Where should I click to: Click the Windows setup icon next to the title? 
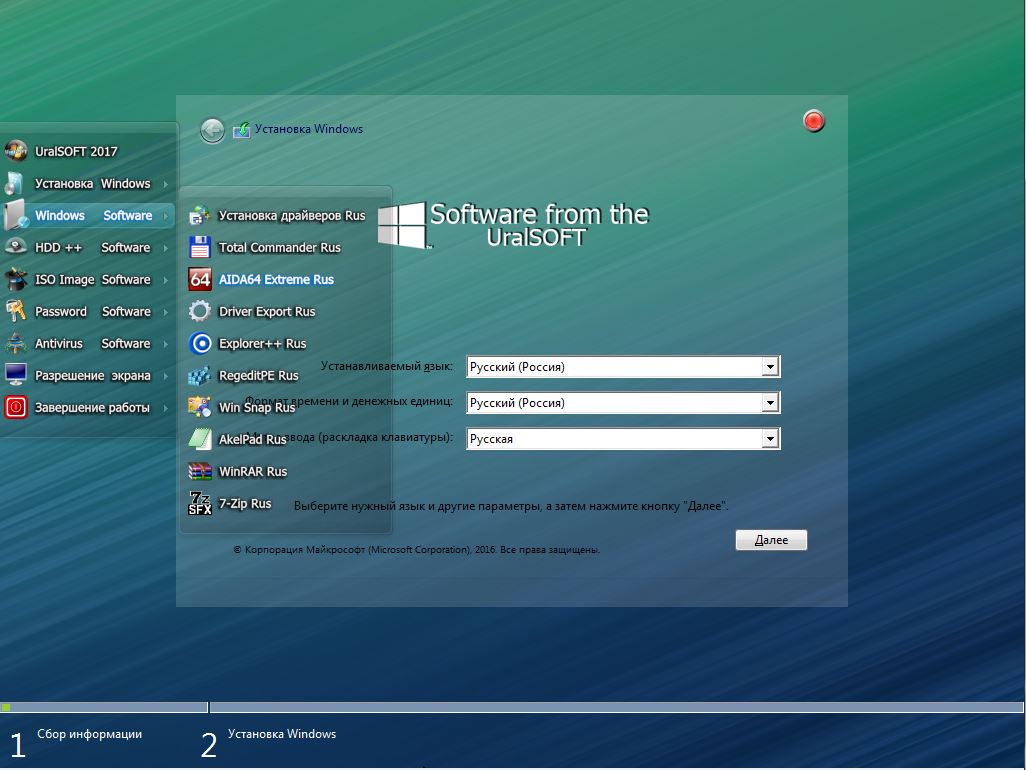(241, 130)
